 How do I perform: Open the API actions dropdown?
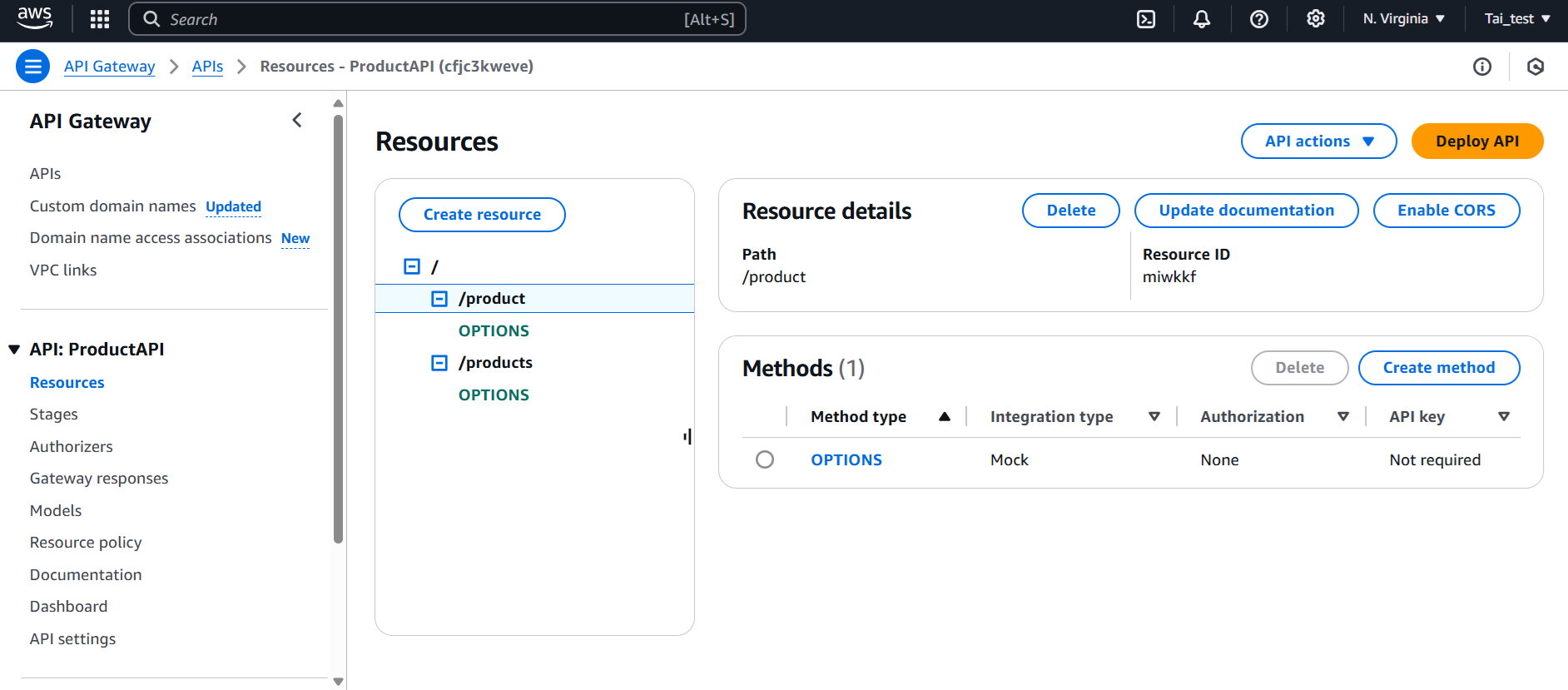pyautogui.click(x=1319, y=141)
